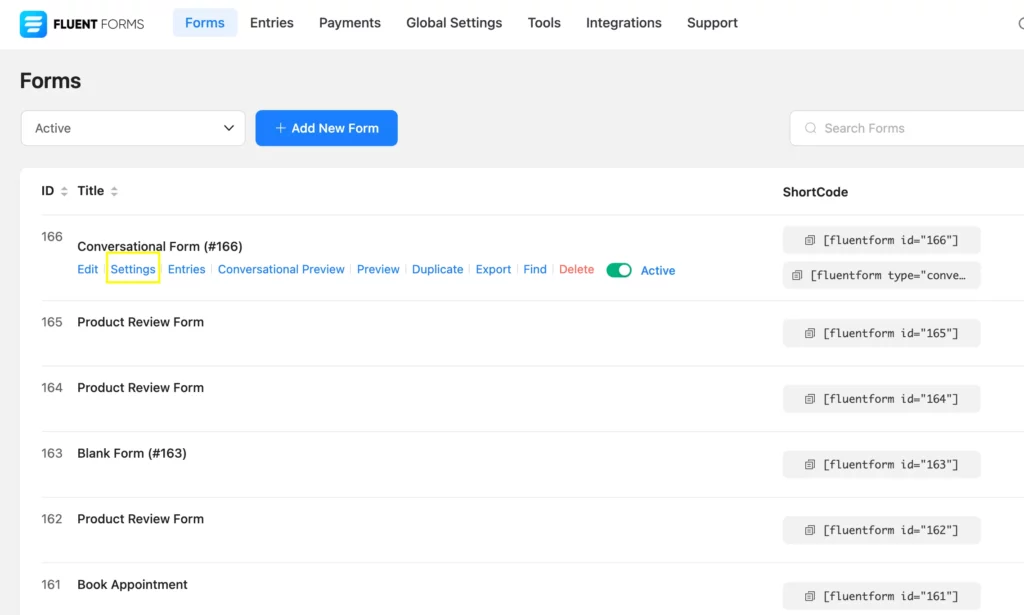1024x615 pixels.
Task: Open the Support tab
Action: coord(712,23)
